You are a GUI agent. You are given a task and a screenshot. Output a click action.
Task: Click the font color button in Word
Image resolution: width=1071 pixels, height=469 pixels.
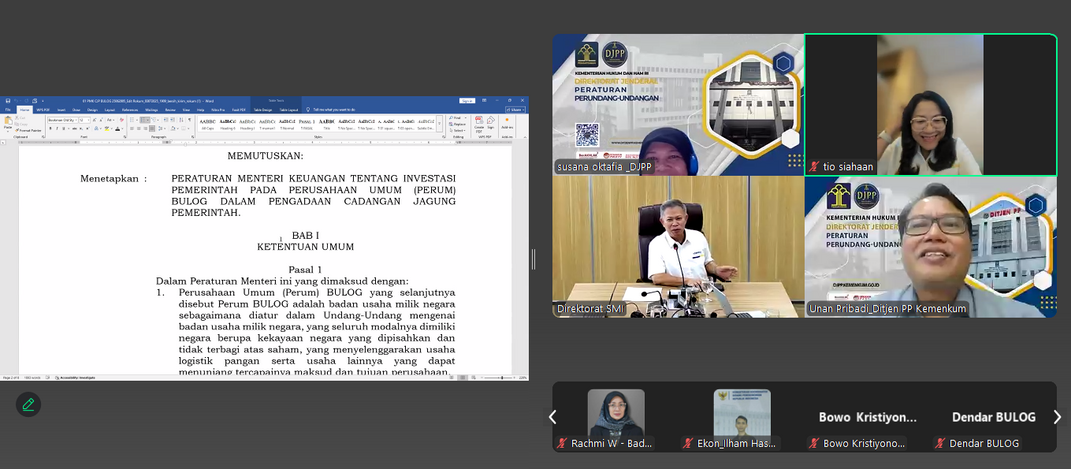point(117,128)
